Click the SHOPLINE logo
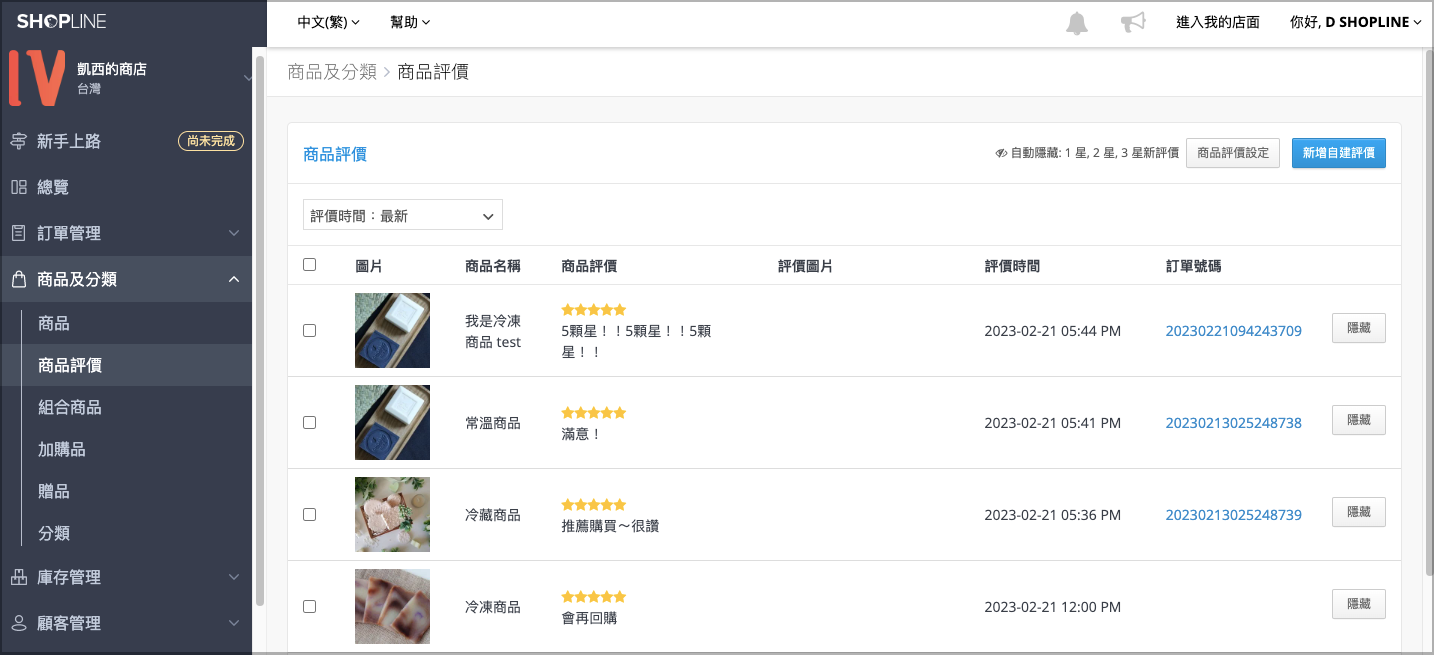Screen dimensions: 1434x655 tap(61, 22)
